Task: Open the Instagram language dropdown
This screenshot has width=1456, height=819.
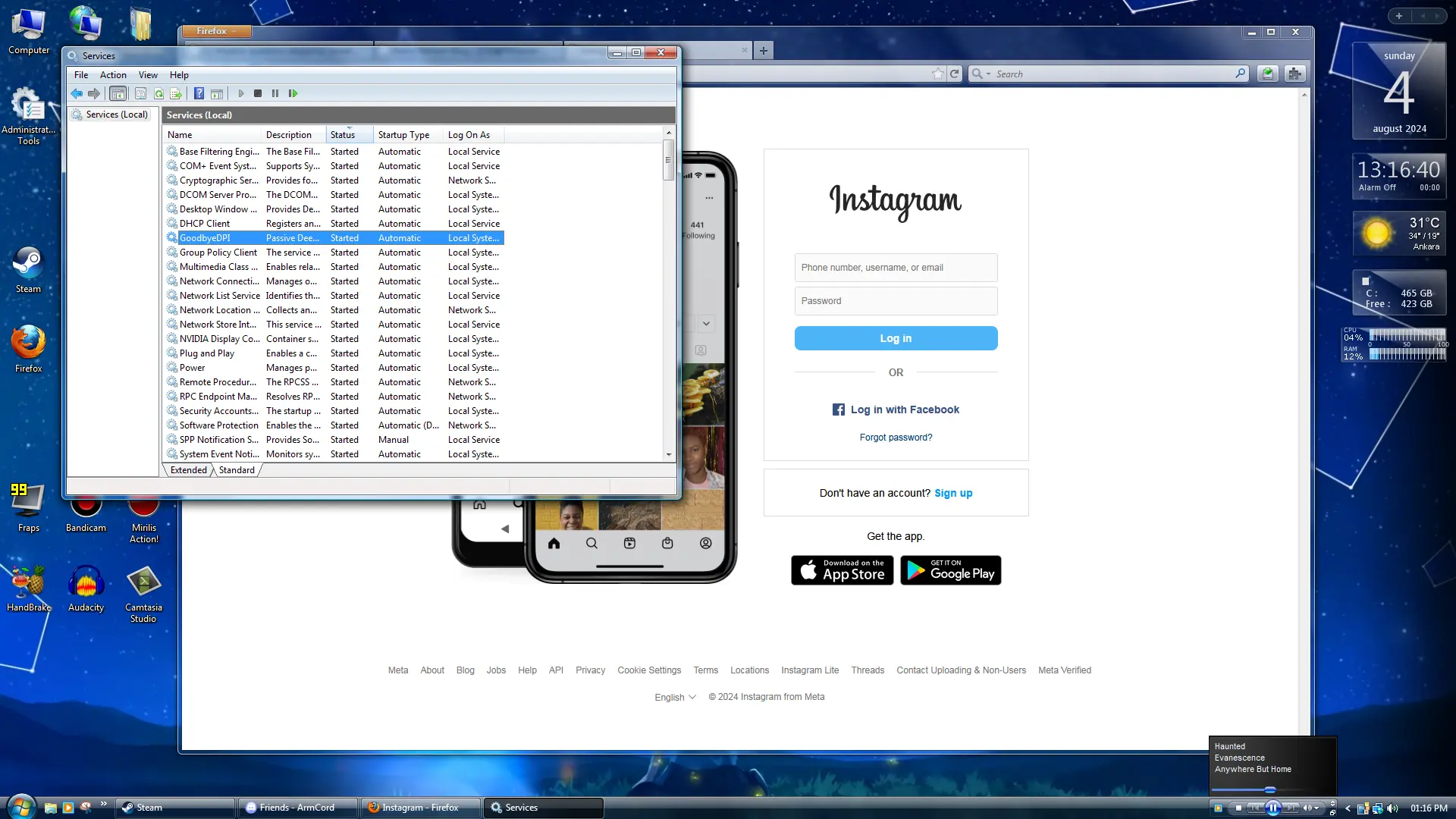Action: pos(675,697)
